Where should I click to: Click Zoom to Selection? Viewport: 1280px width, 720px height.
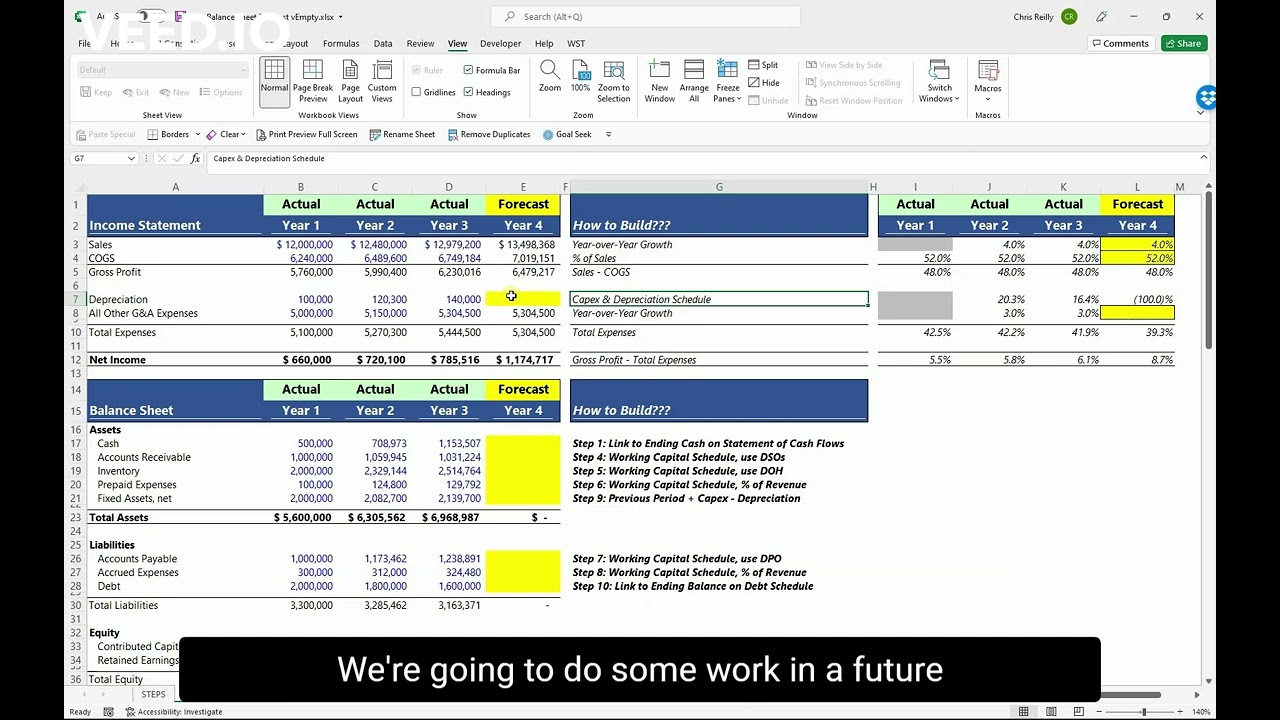tap(613, 81)
